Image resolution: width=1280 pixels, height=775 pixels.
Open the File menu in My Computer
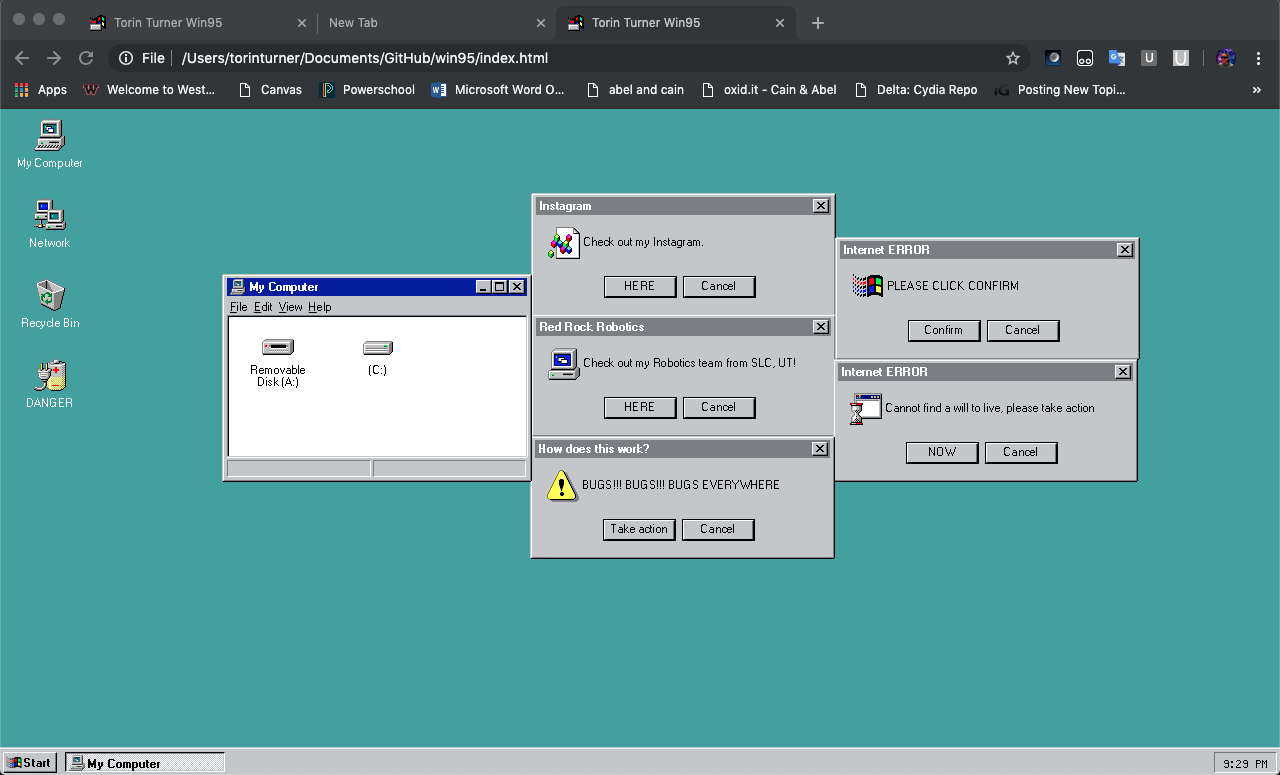[x=238, y=307]
